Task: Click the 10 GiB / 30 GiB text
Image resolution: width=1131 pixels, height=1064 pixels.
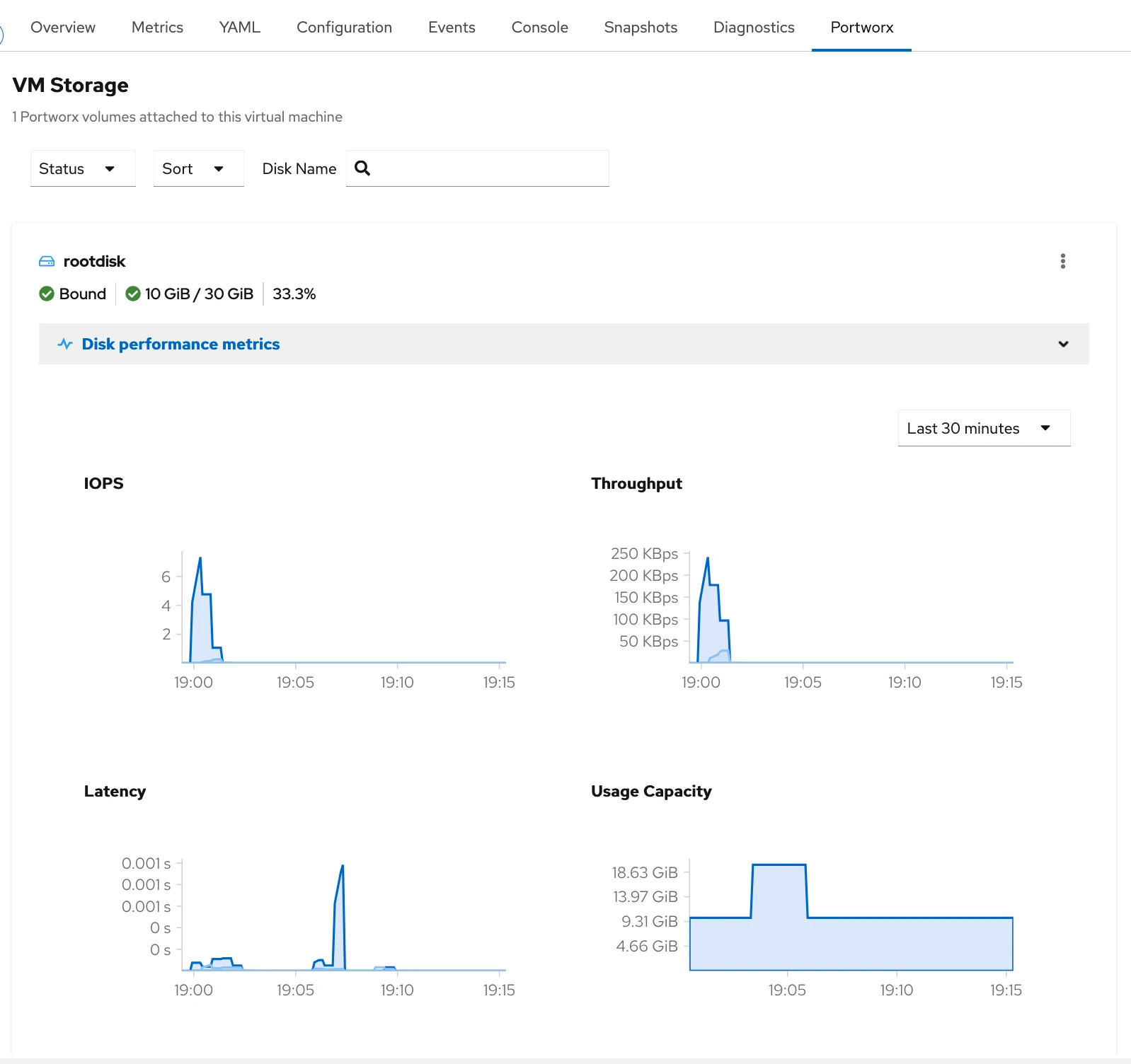Action: pyautogui.click(x=199, y=294)
